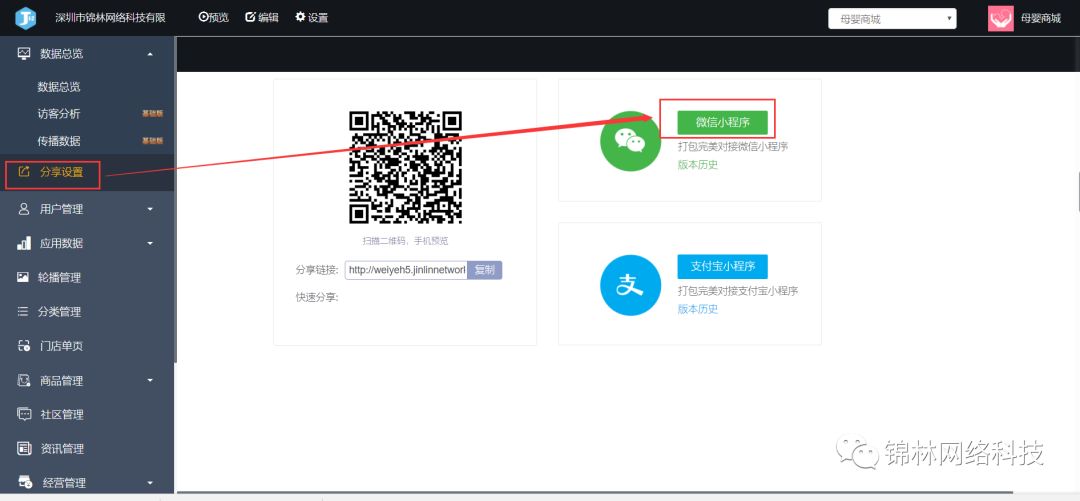Click the 数据总览 monitor icon in sidebar header
1080x501 pixels.
click(24, 54)
